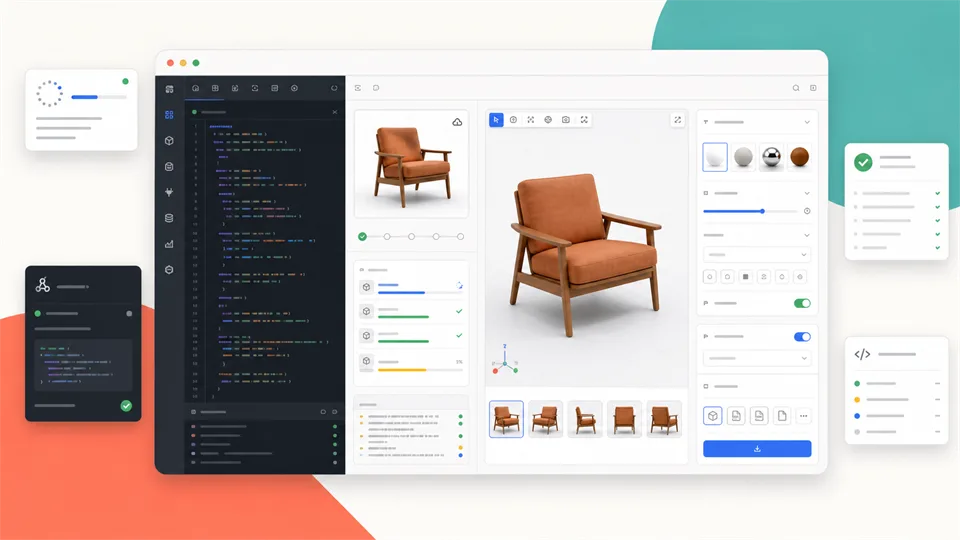
Task: Open the stacked database icon in the dark sidebar
Action: (x=169, y=218)
